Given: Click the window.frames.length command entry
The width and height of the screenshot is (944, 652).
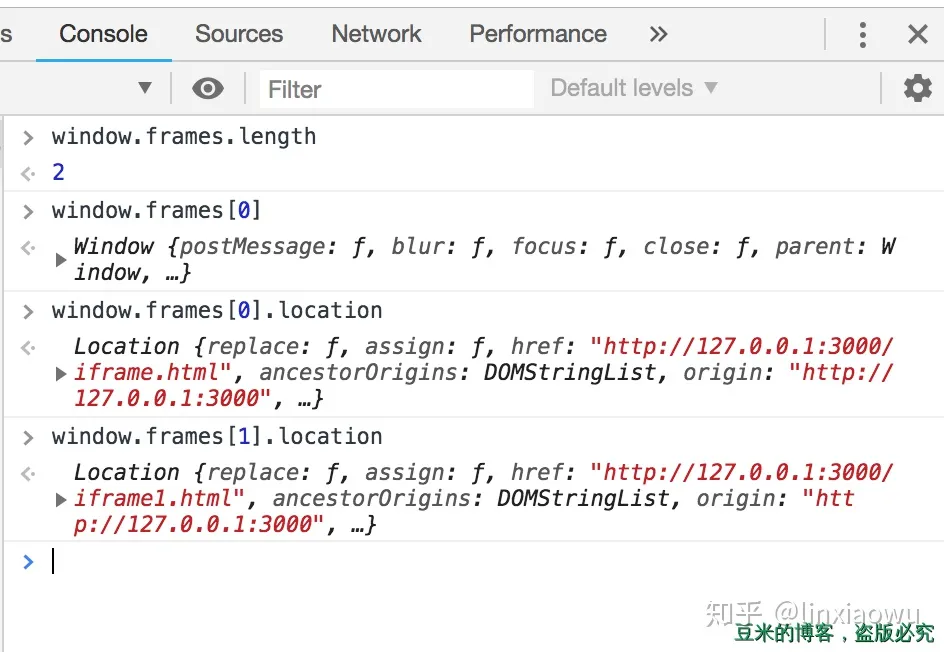Looking at the screenshot, I should click(x=184, y=137).
